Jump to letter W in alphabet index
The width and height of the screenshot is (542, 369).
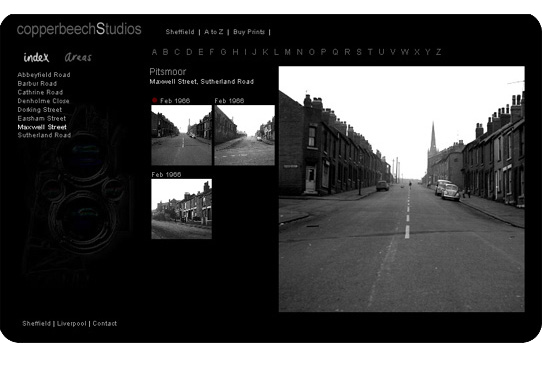pyautogui.click(x=405, y=52)
